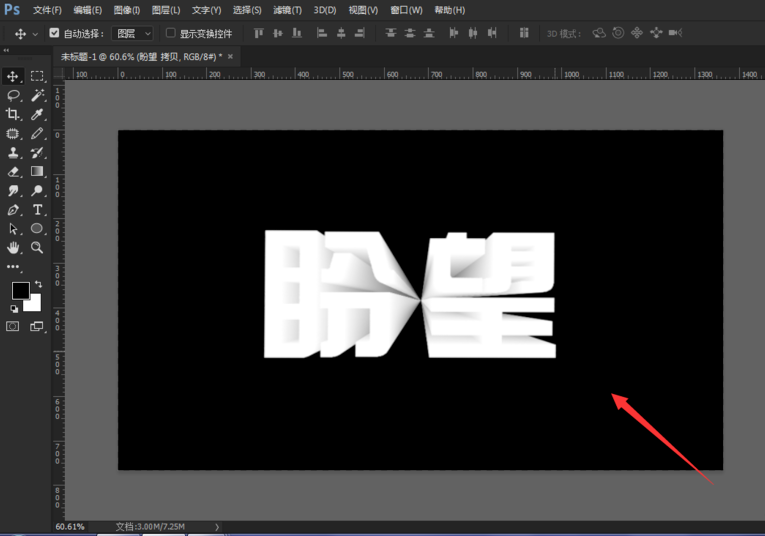Activate the Zoom magnifier tool
The image size is (765, 536).
(38, 247)
